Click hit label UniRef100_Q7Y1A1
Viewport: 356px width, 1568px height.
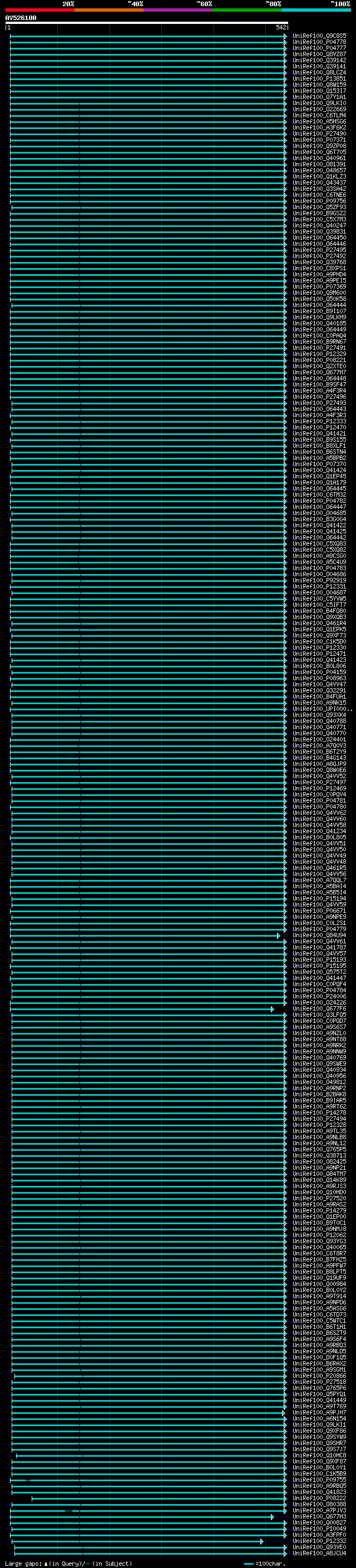click(319, 97)
